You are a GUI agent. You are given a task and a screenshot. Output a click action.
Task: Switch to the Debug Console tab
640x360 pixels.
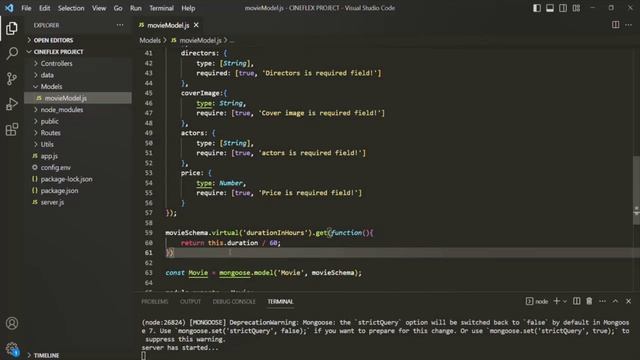coord(234,302)
